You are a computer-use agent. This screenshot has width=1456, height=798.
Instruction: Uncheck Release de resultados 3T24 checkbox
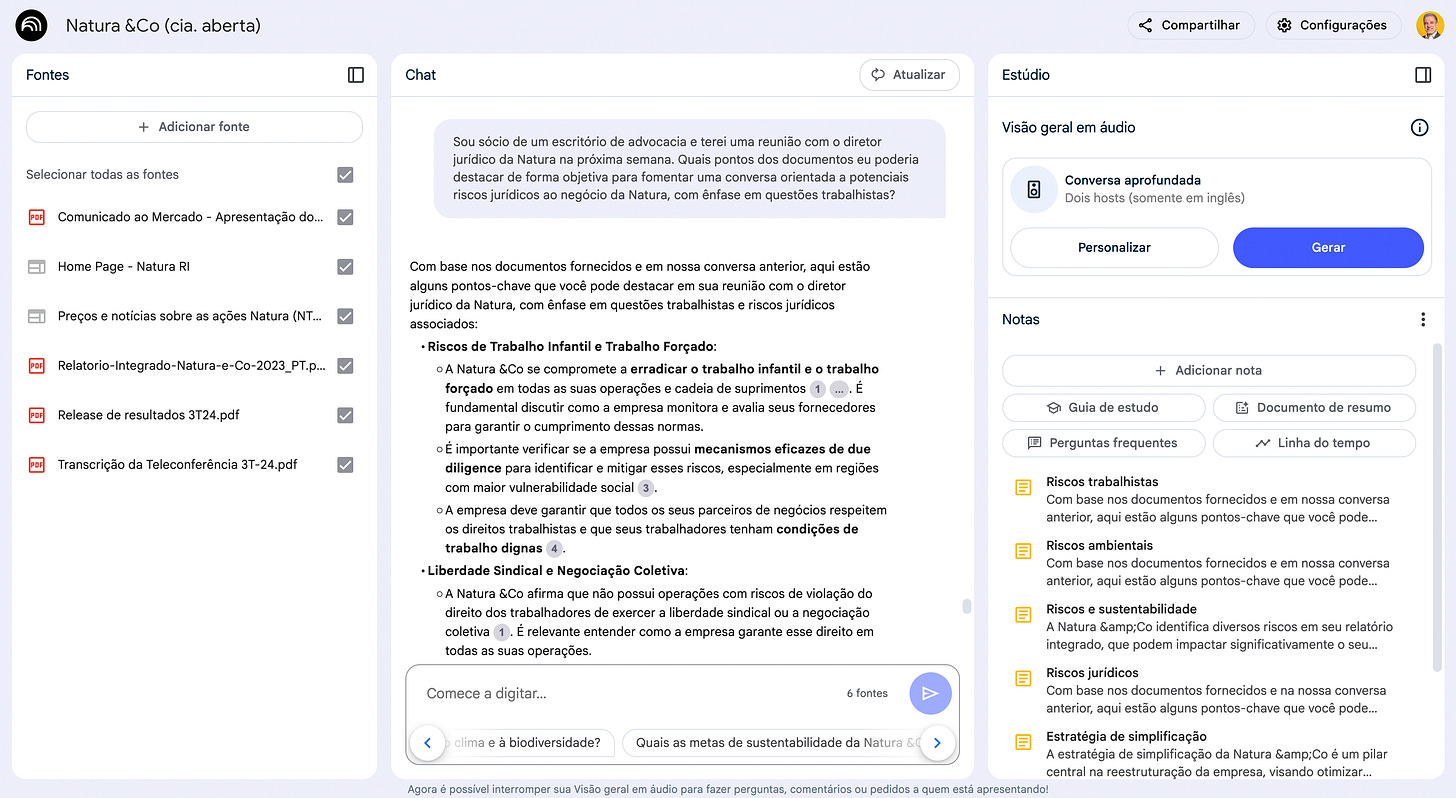point(345,415)
